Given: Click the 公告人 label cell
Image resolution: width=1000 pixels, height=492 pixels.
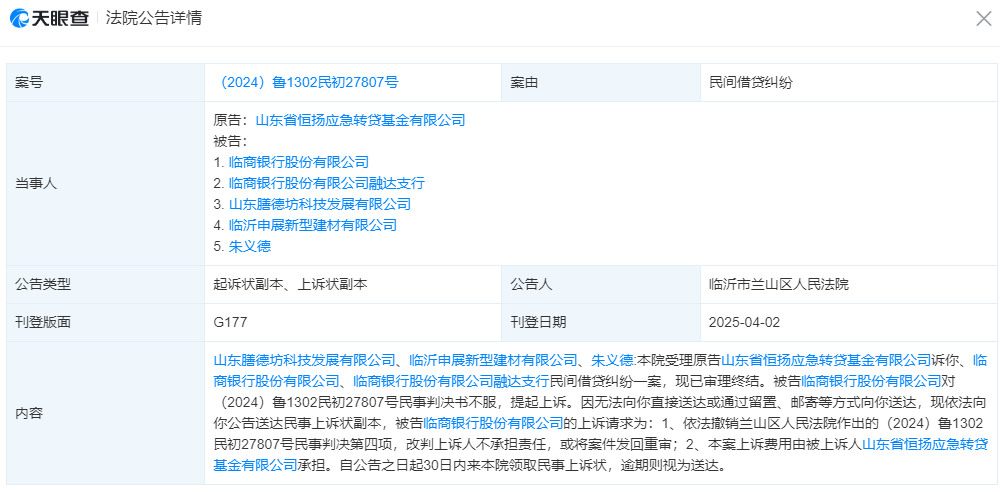Looking at the screenshot, I should pos(601,285).
